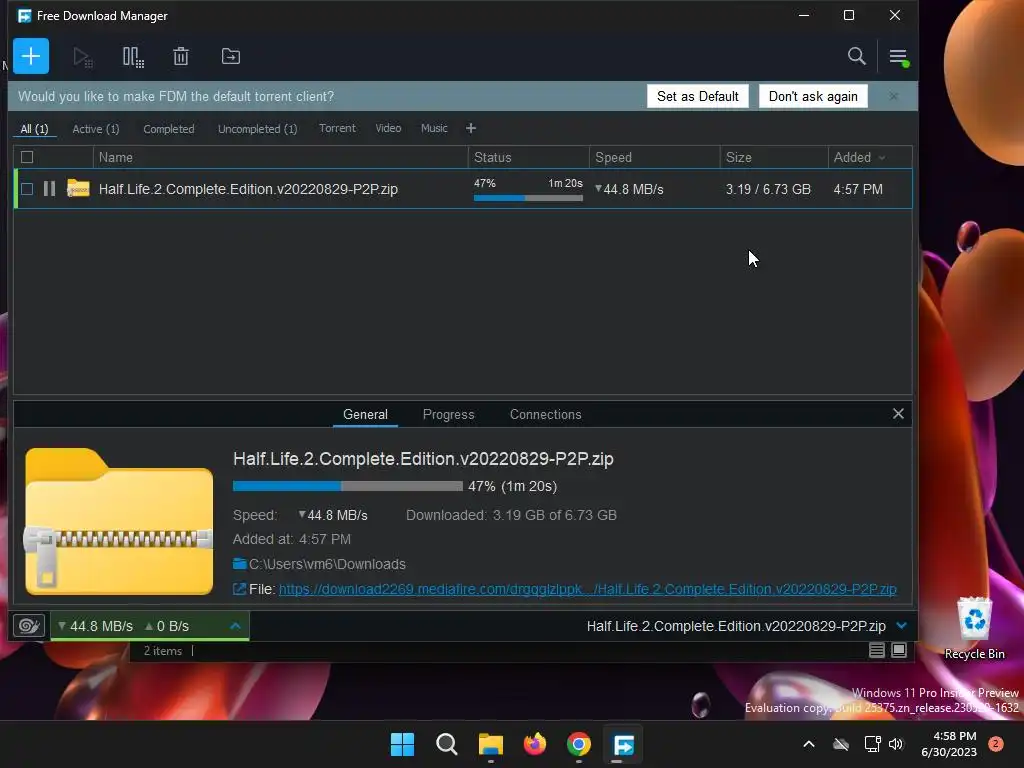Toggle snail speed limit mode icon
The height and width of the screenshot is (768, 1024).
(x=29, y=626)
